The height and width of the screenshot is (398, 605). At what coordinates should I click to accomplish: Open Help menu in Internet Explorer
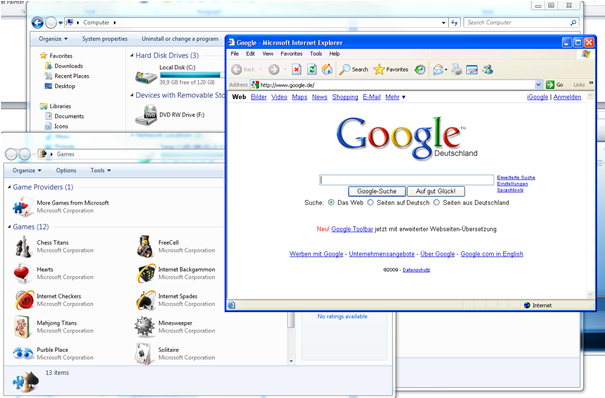(335, 54)
